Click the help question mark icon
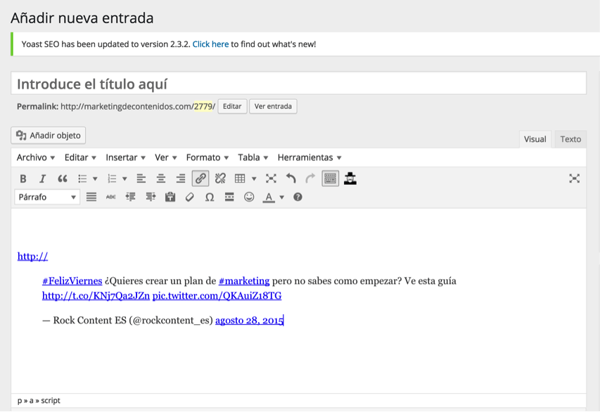The image size is (600, 412). click(x=297, y=198)
